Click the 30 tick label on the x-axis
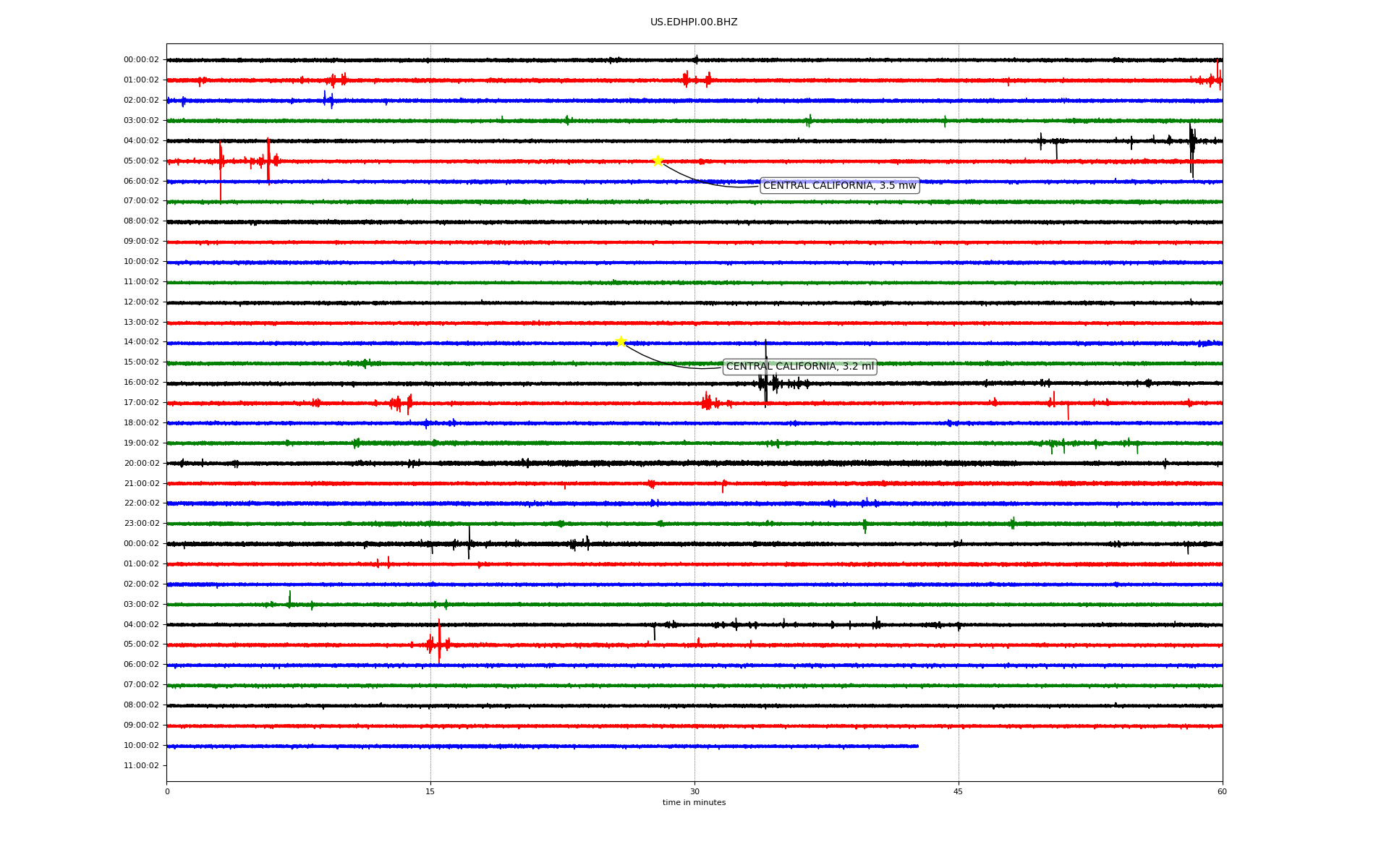The height and width of the screenshot is (868, 1389). pos(694,791)
